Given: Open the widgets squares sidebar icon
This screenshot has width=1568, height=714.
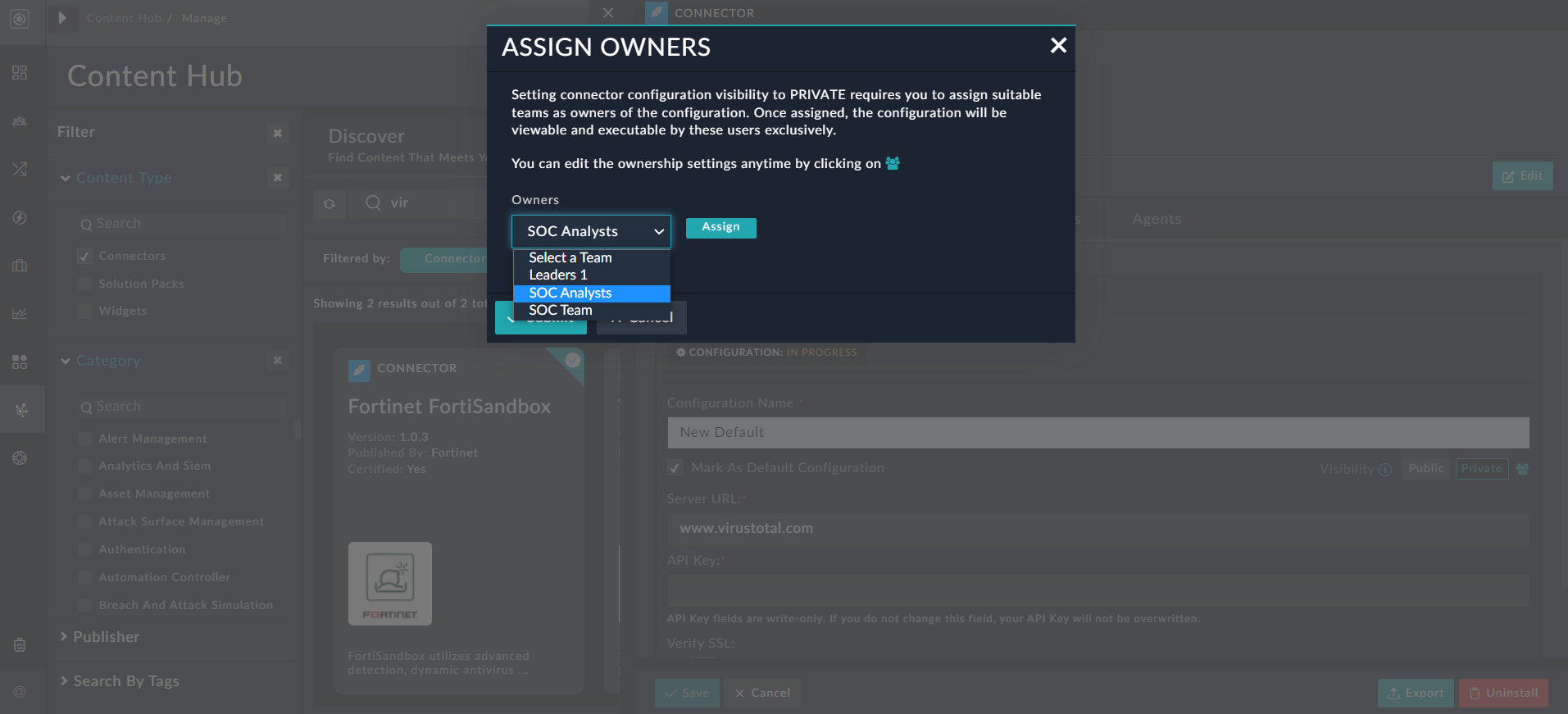Looking at the screenshot, I should (20, 362).
